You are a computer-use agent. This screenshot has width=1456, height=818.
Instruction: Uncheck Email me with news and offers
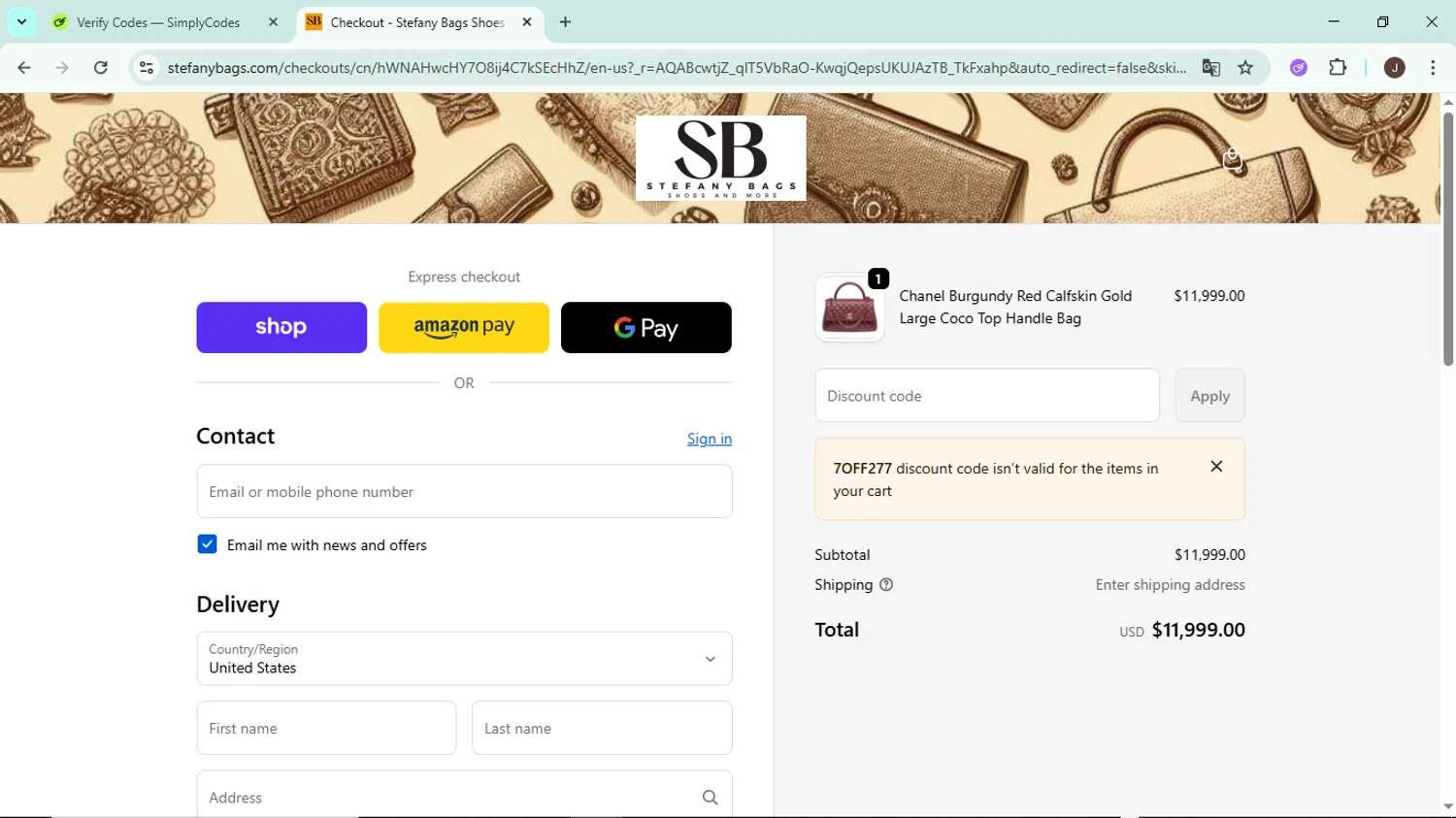pos(207,544)
